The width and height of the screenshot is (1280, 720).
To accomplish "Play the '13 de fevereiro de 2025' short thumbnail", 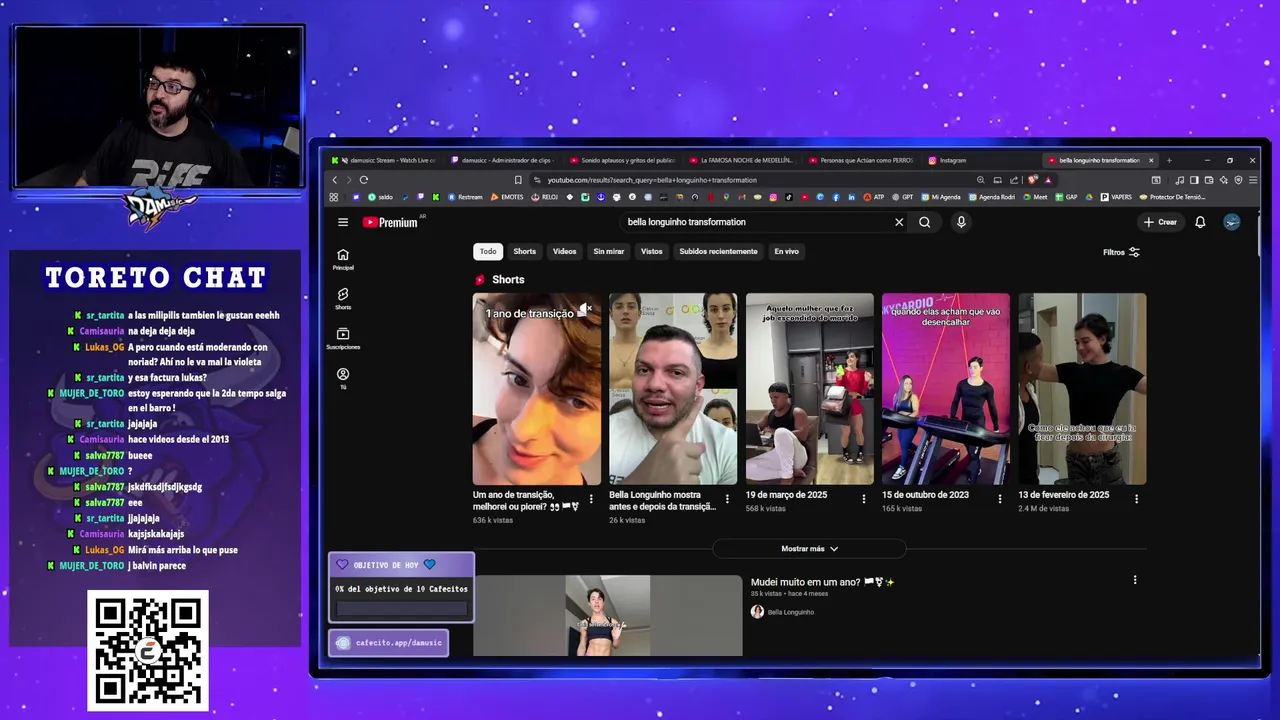I will (x=1082, y=389).
